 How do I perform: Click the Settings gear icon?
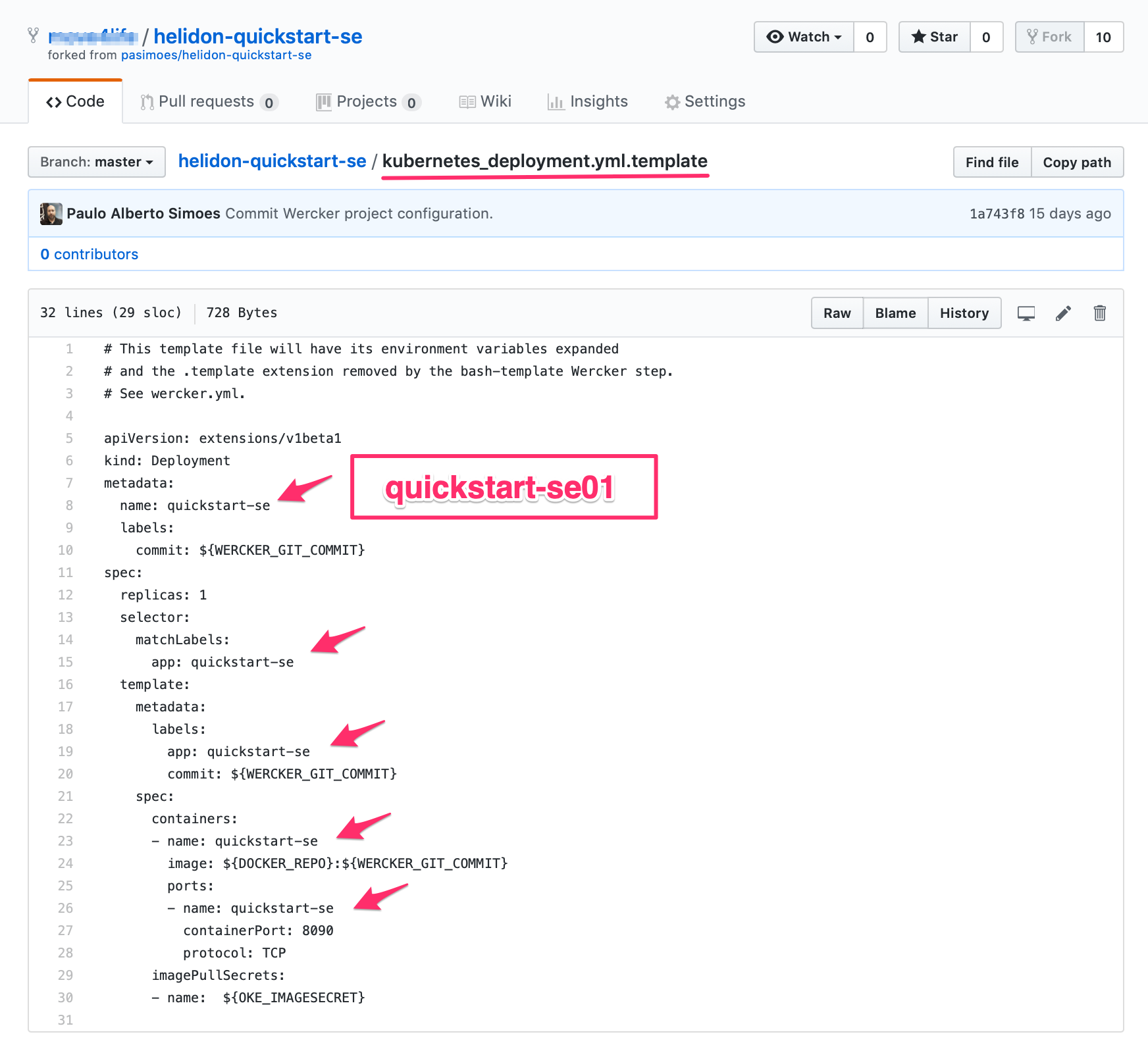(672, 102)
